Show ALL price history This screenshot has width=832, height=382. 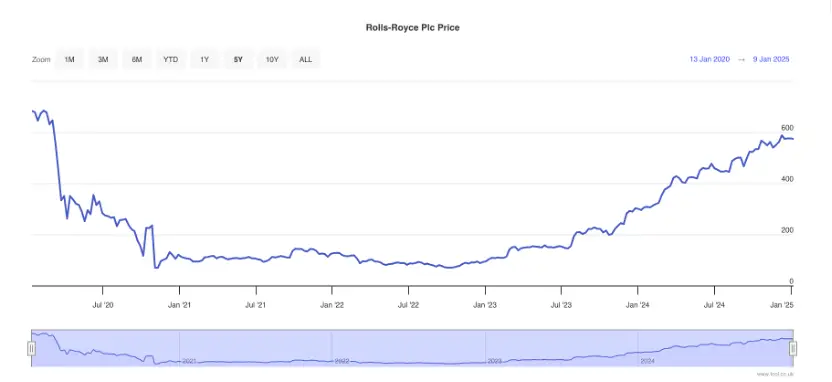306,59
